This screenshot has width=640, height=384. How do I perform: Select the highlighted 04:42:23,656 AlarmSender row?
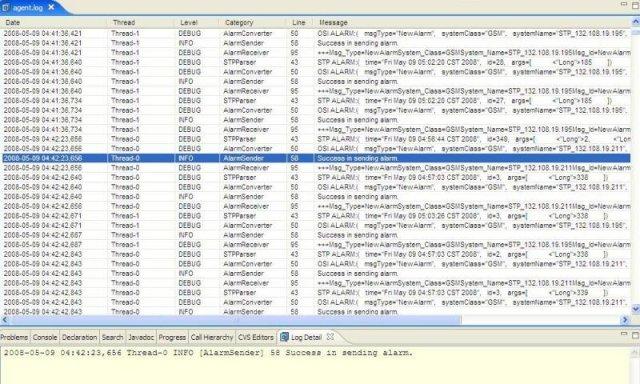tap(316, 158)
